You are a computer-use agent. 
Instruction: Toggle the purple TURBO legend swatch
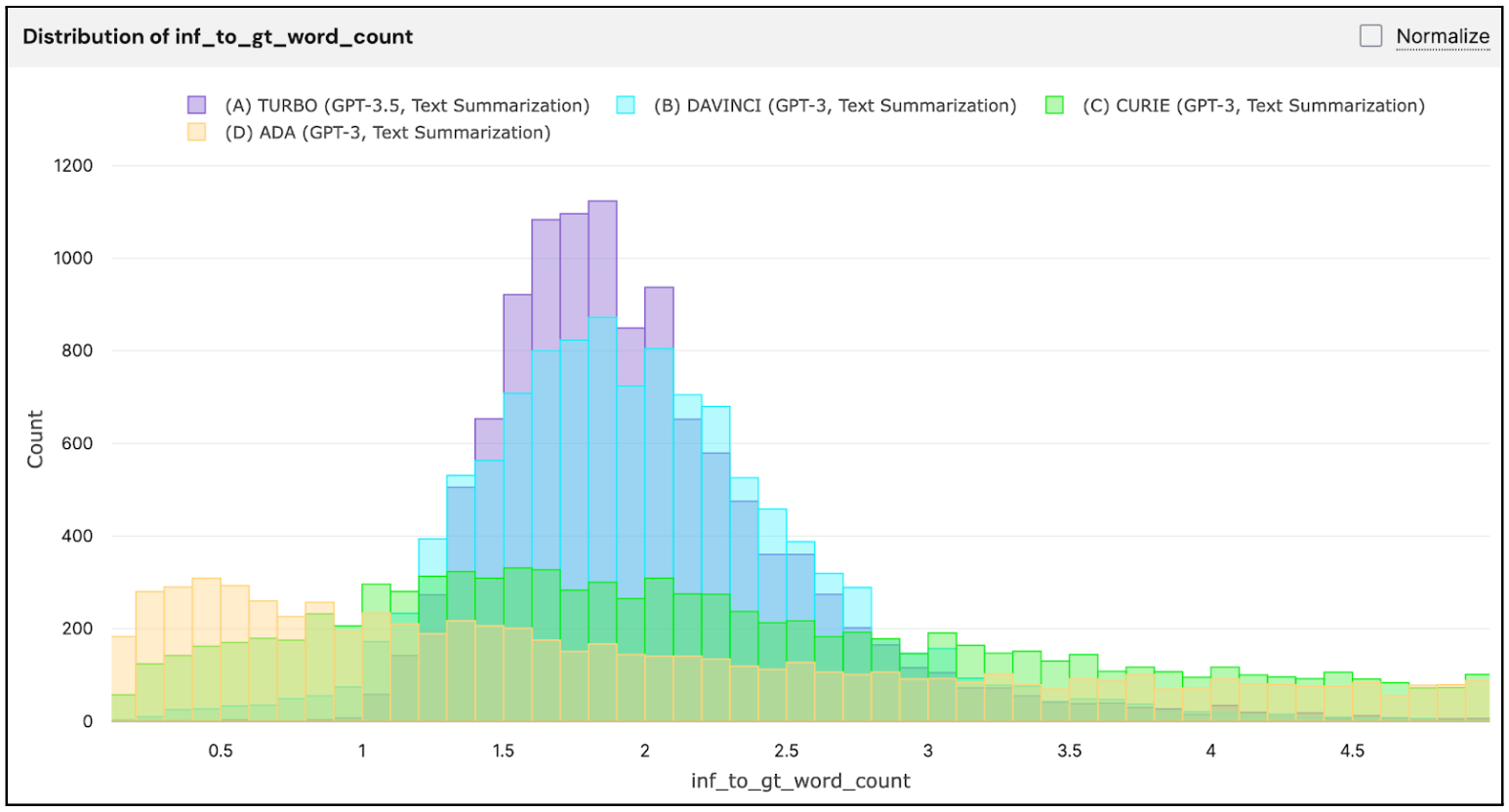pyautogui.click(x=197, y=105)
